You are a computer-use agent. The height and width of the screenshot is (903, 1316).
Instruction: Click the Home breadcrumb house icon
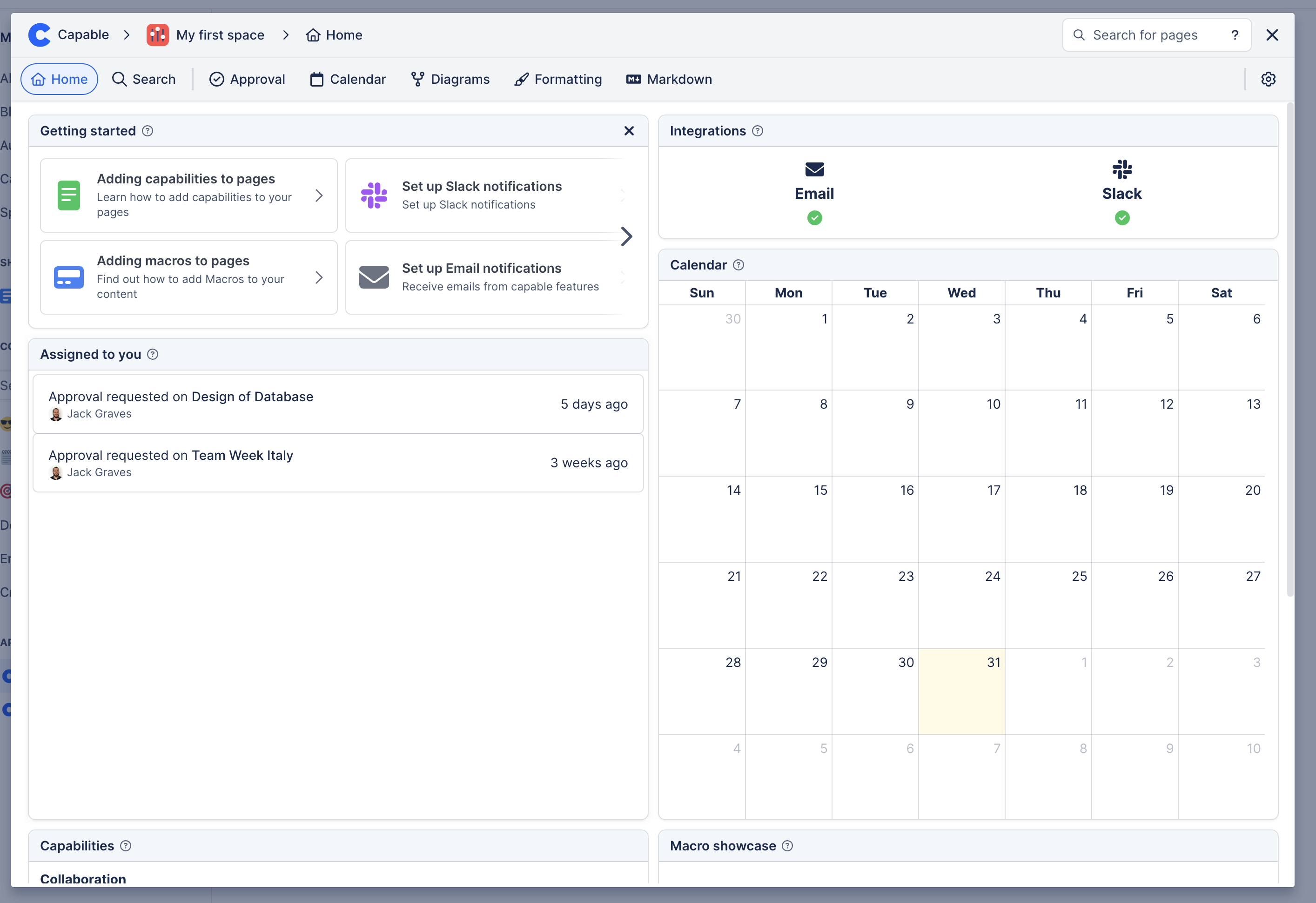pos(313,35)
